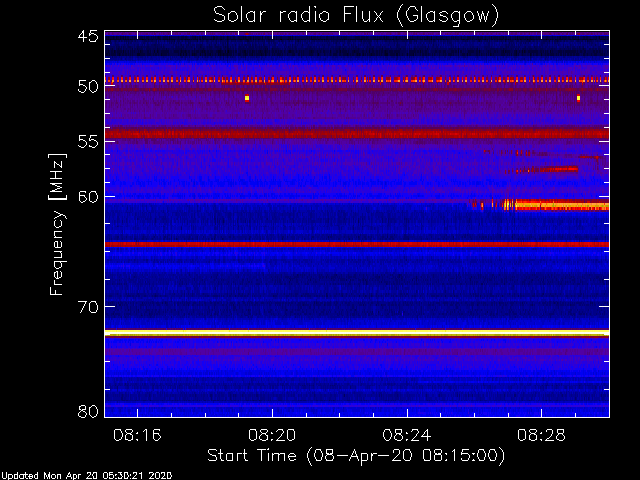Click the 'Frequency [MHz]' axis label

(57, 224)
